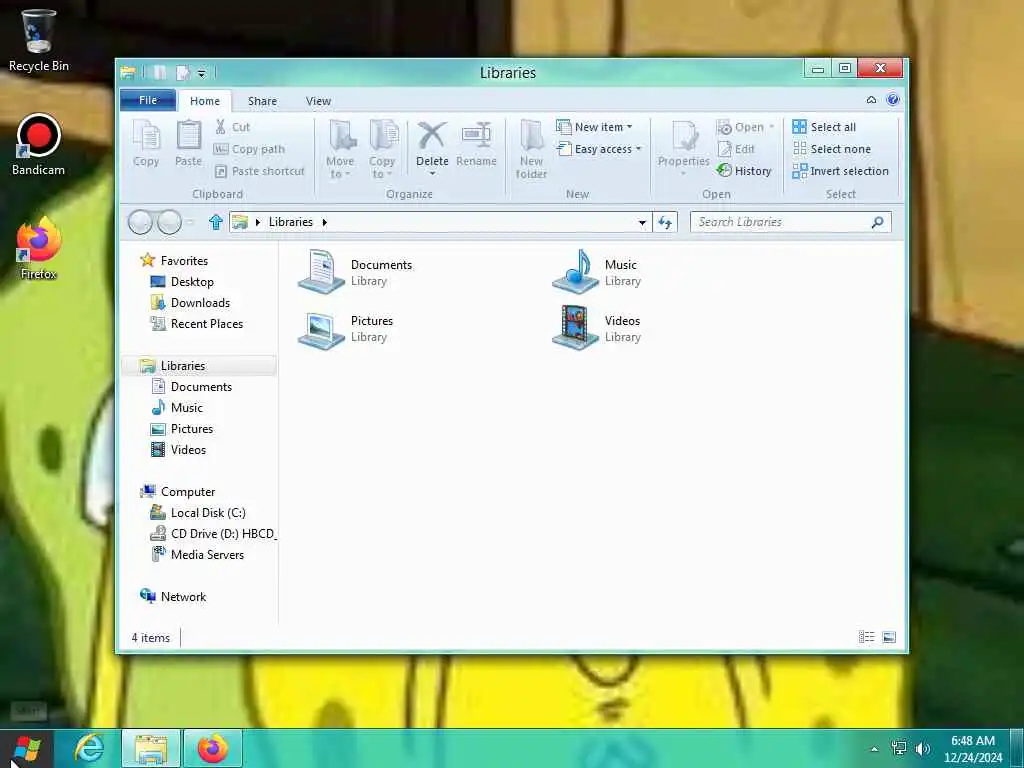1024x768 pixels.
Task: Switch to the Home ribbon tab
Action: point(205,101)
